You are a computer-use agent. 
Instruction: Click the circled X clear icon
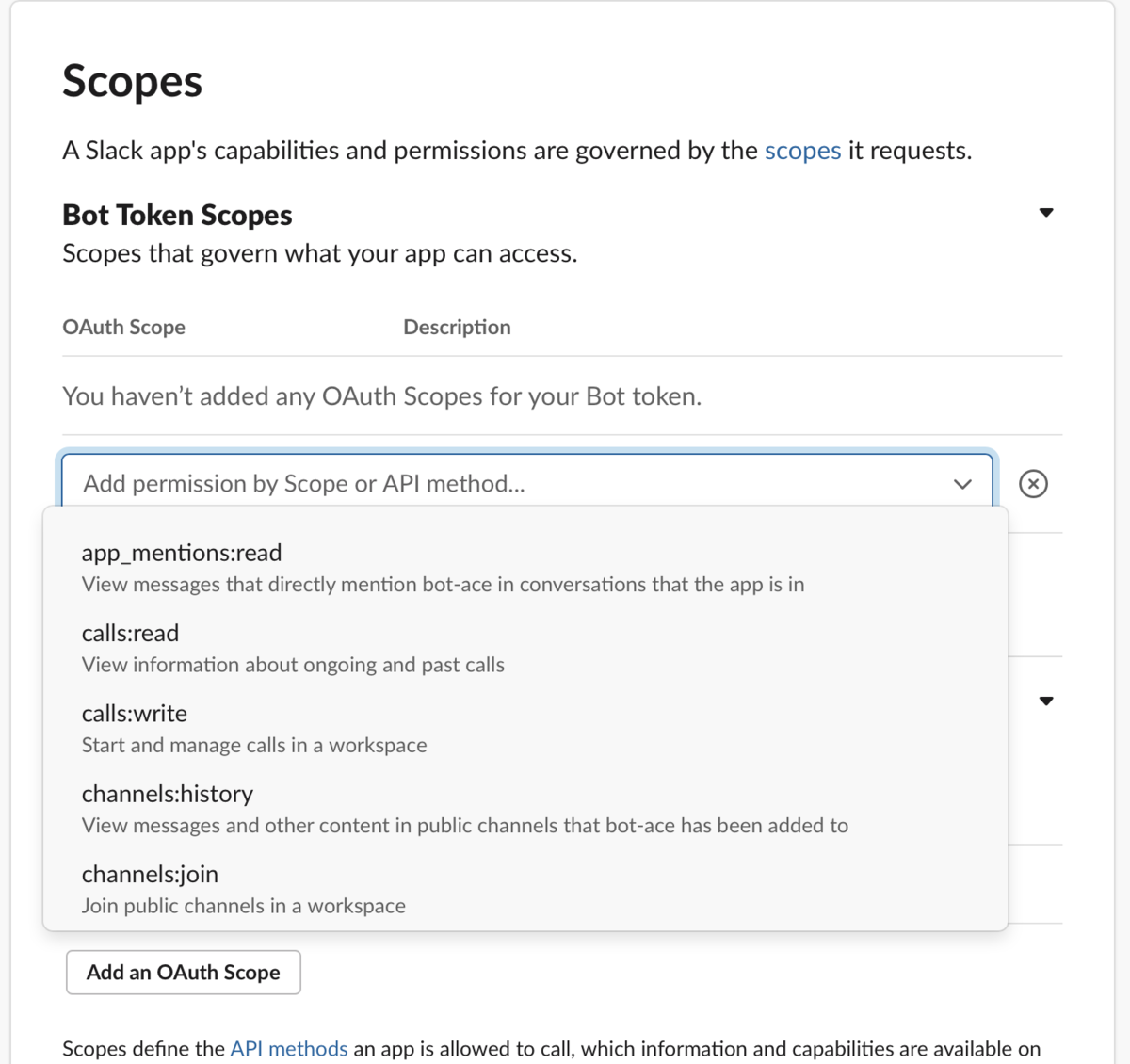coord(1033,484)
